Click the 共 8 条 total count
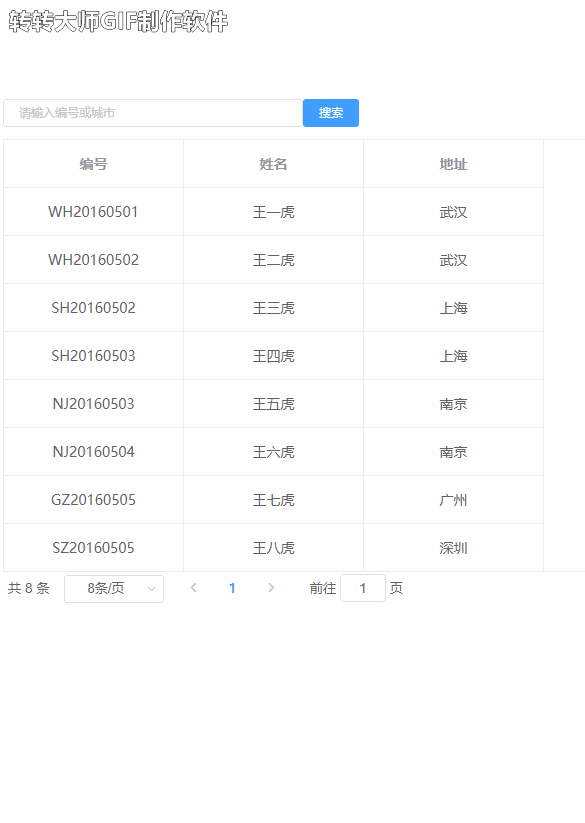The image size is (585, 823). (28, 588)
